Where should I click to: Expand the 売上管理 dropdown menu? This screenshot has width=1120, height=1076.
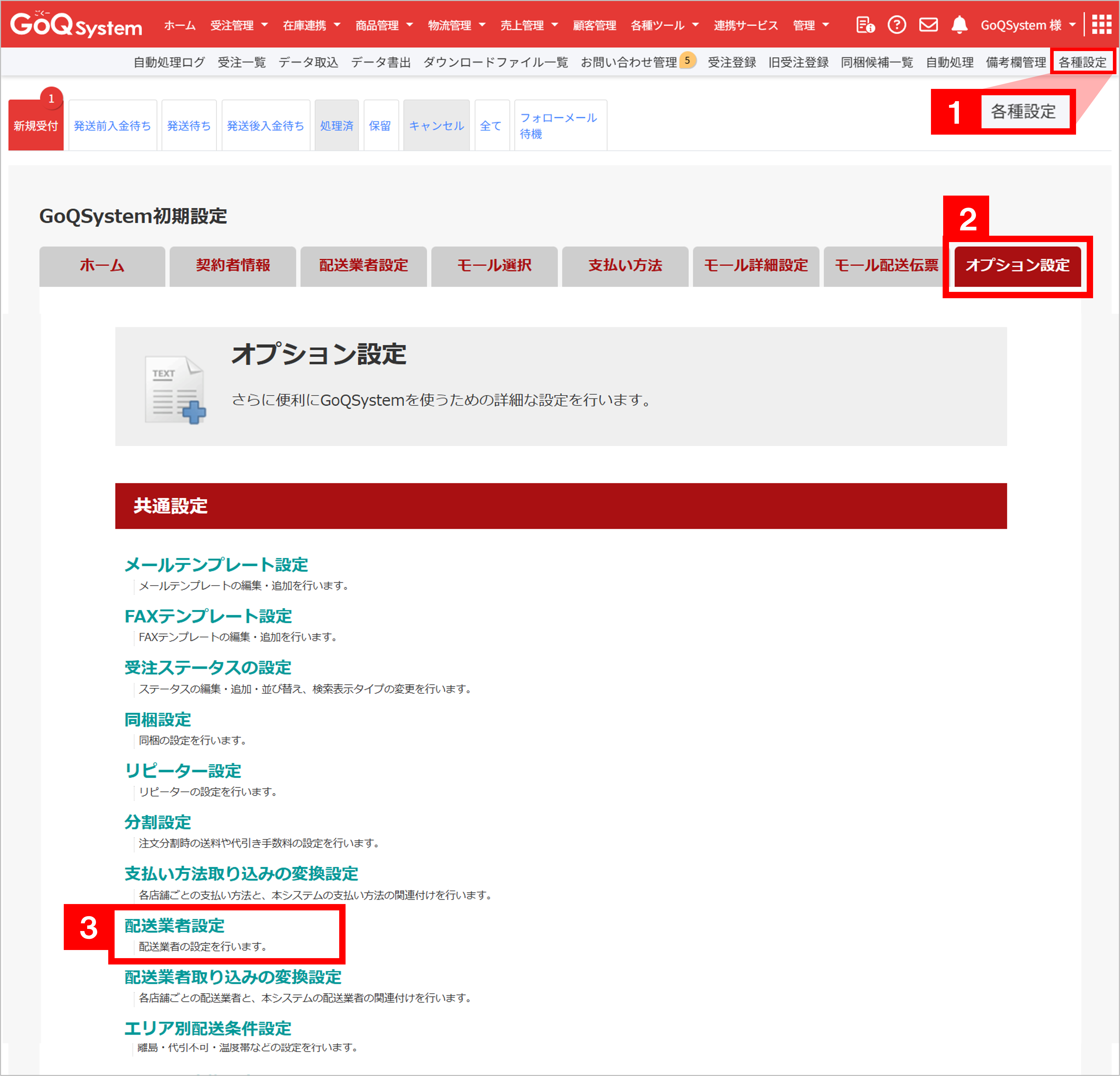529,25
